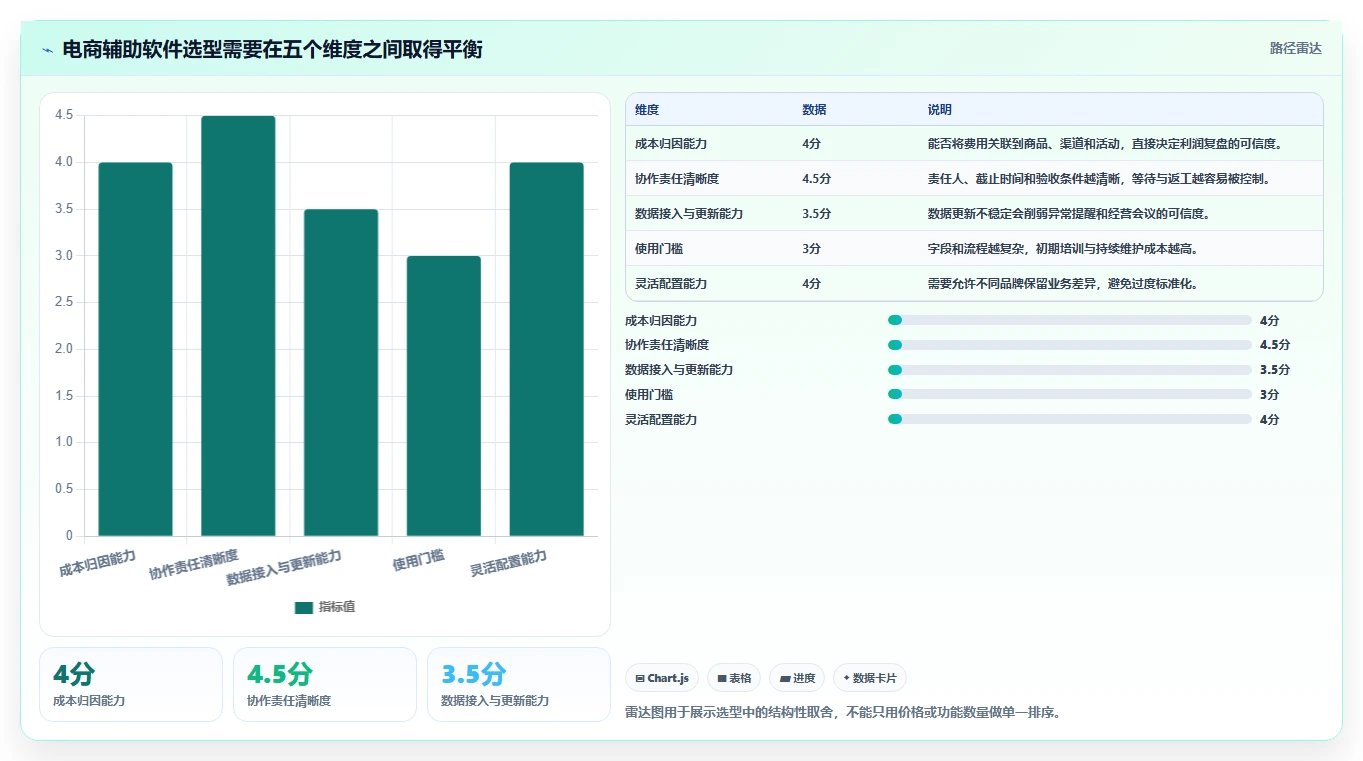Viewport: 1363px width, 761px height.
Task: Click the 维度 table column header
Action: coord(647,110)
